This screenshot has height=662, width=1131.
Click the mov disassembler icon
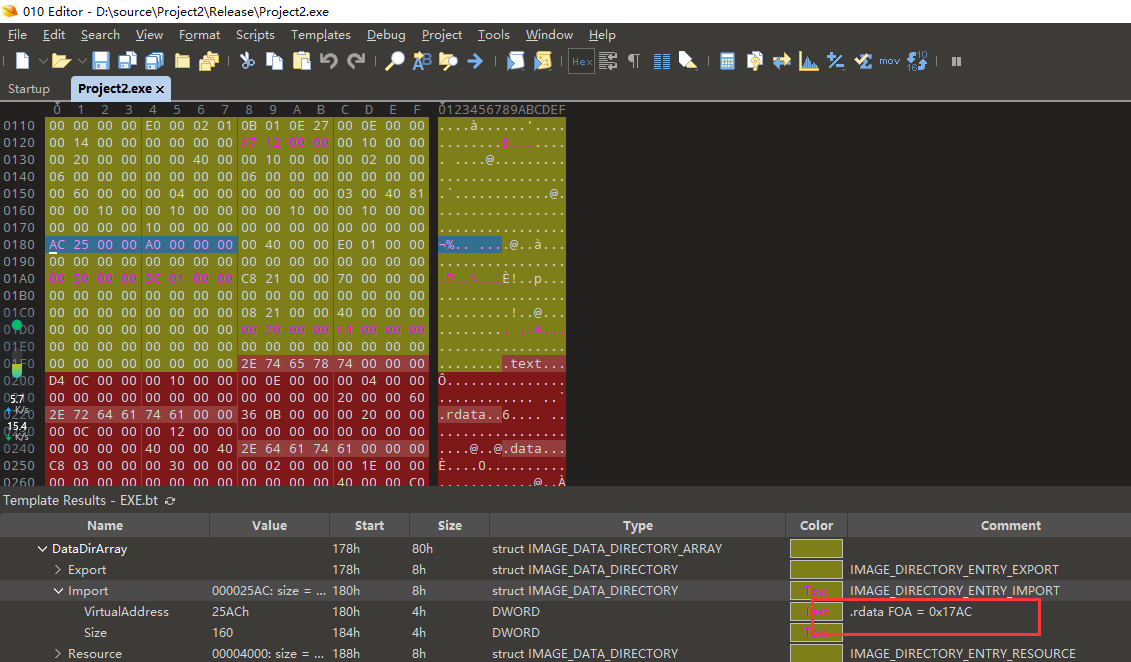[x=889, y=61]
